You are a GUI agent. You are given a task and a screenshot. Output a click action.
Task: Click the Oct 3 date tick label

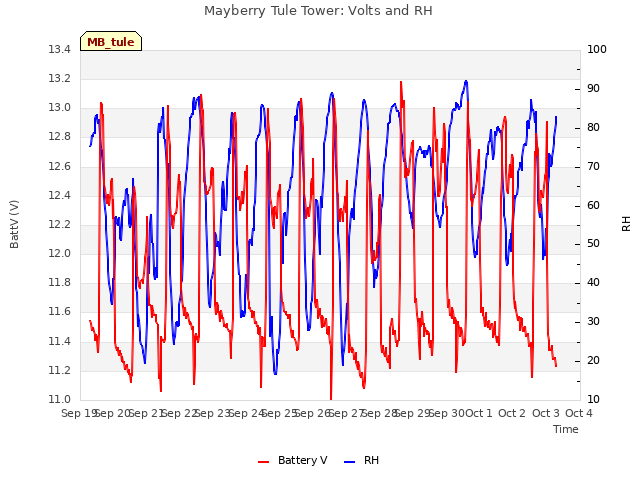tap(545, 413)
